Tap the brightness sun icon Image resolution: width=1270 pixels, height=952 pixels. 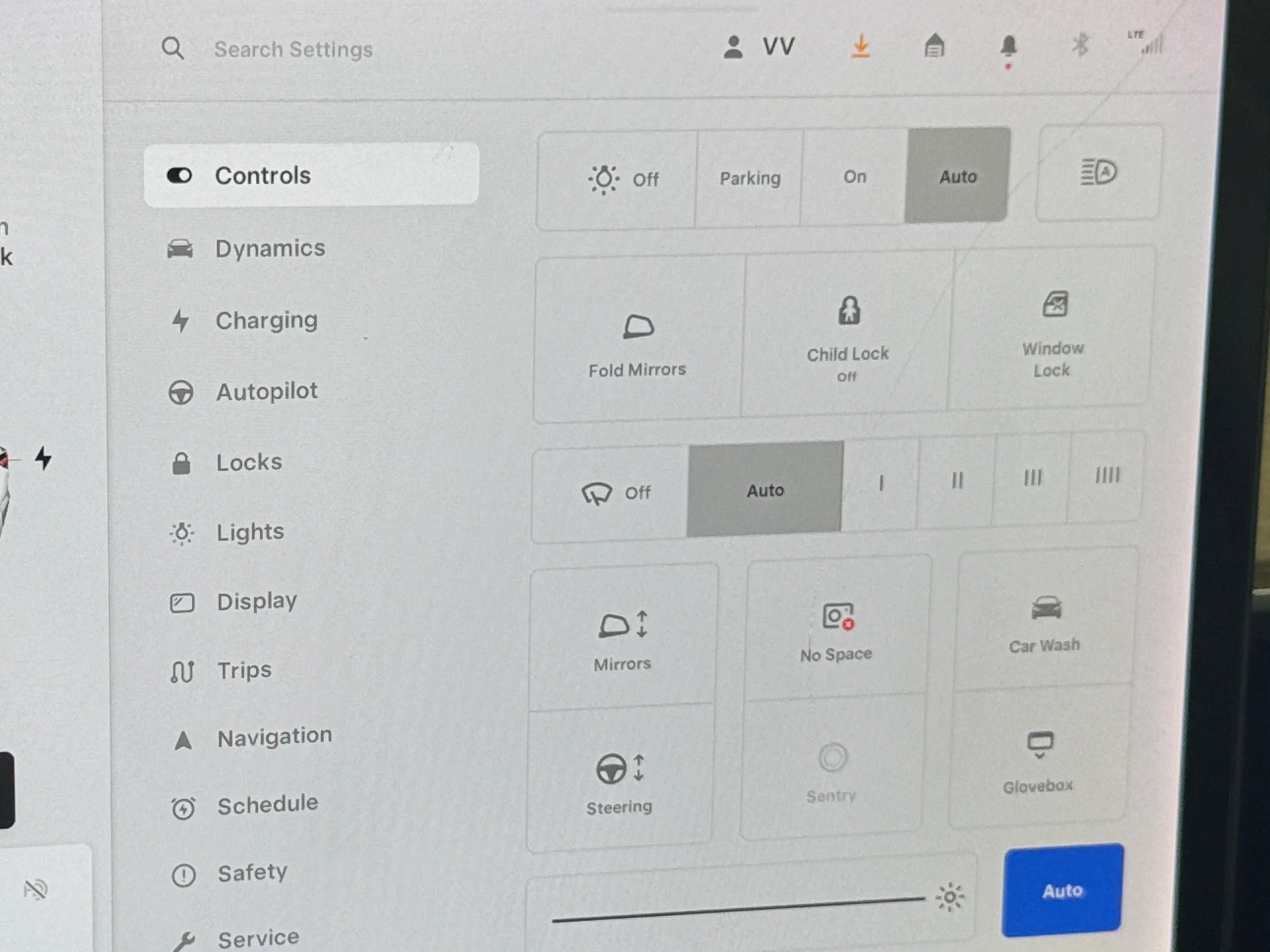pos(950,897)
